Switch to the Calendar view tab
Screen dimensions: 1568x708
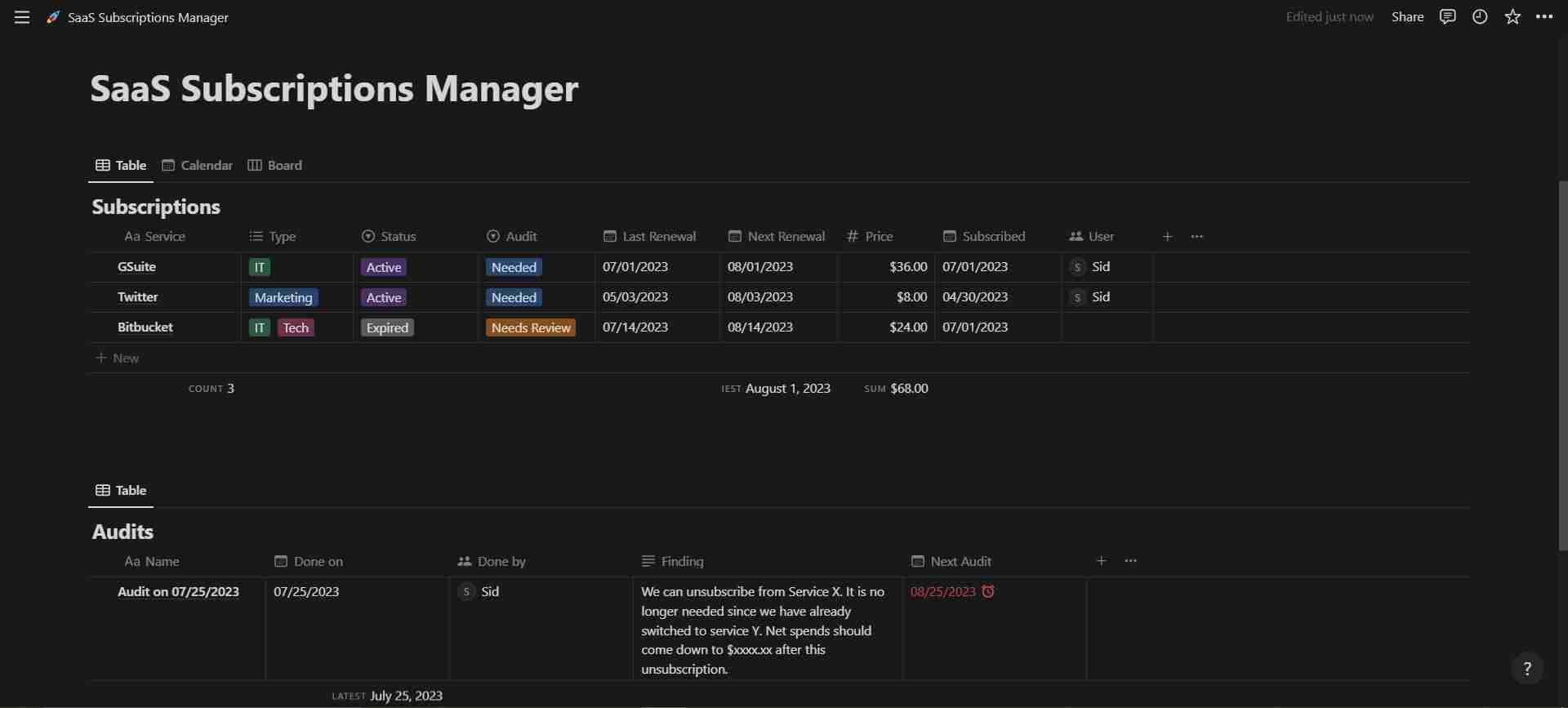(x=198, y=165)
